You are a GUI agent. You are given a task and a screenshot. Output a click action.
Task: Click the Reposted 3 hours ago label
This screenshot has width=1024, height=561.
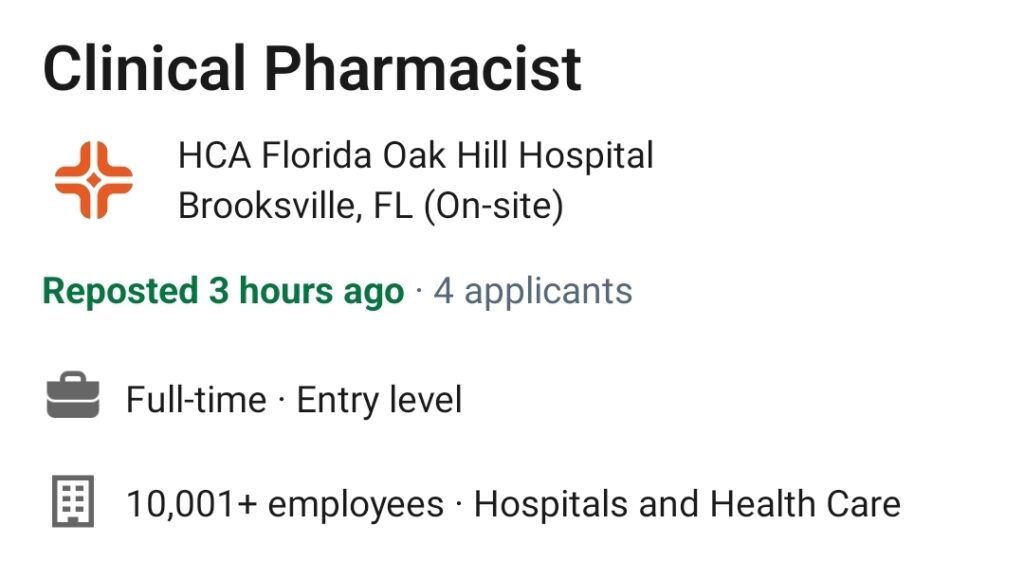click(x=223, y=291)
